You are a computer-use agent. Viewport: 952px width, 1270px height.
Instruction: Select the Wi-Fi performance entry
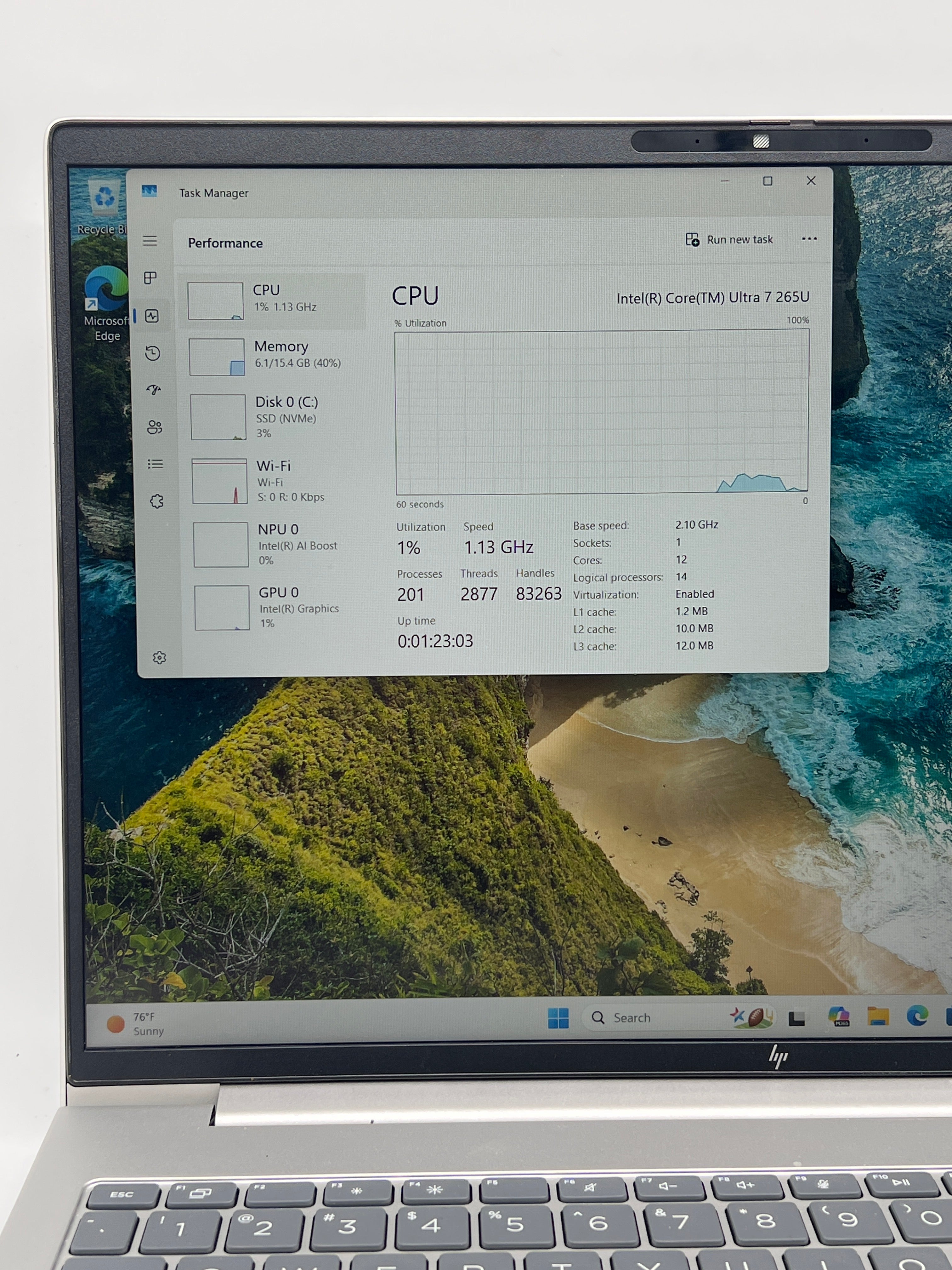coord(277,481)
